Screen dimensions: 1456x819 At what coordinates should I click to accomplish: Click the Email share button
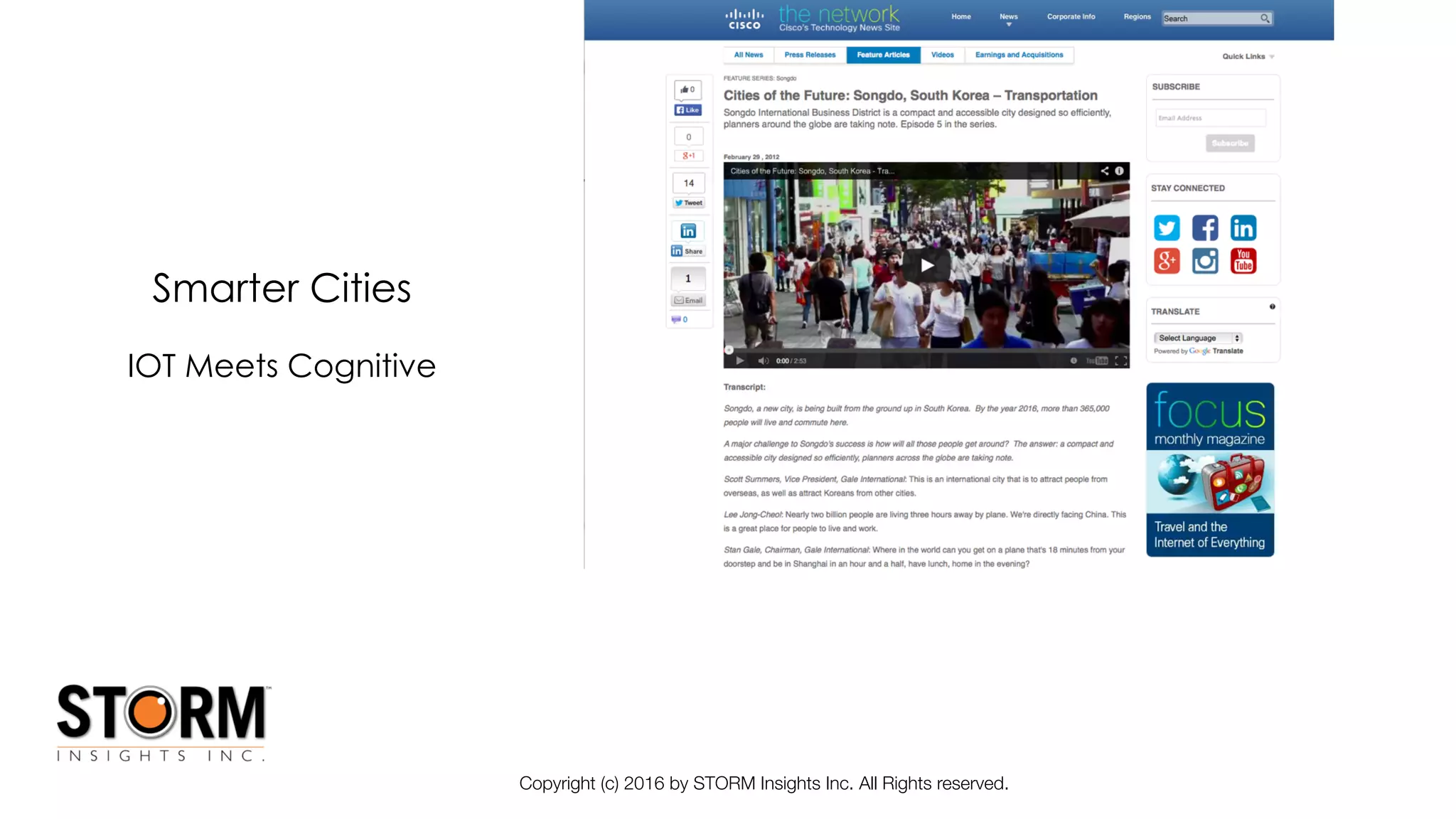[x=688, y=300]
